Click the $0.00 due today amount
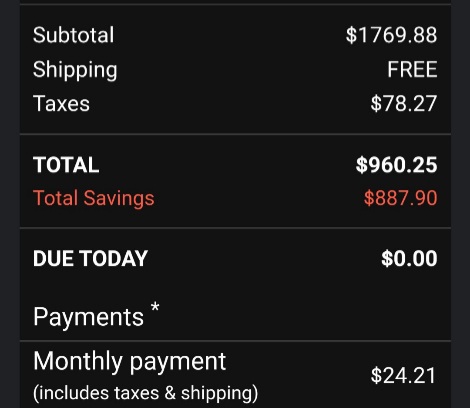This screenshot has width=470, height=408. click(x=409, y=258)
